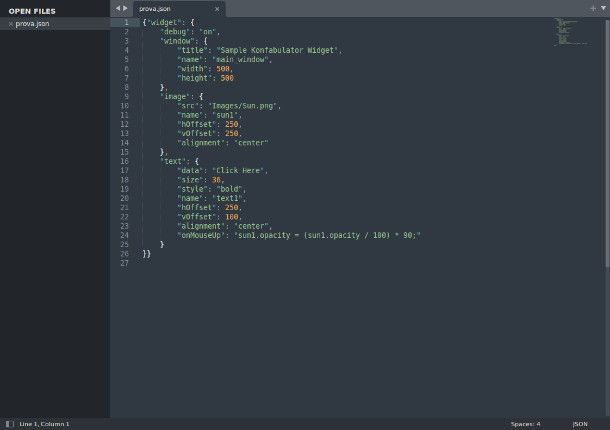Close prova.json in the Open Files sidebar

(x=11, y=24)
